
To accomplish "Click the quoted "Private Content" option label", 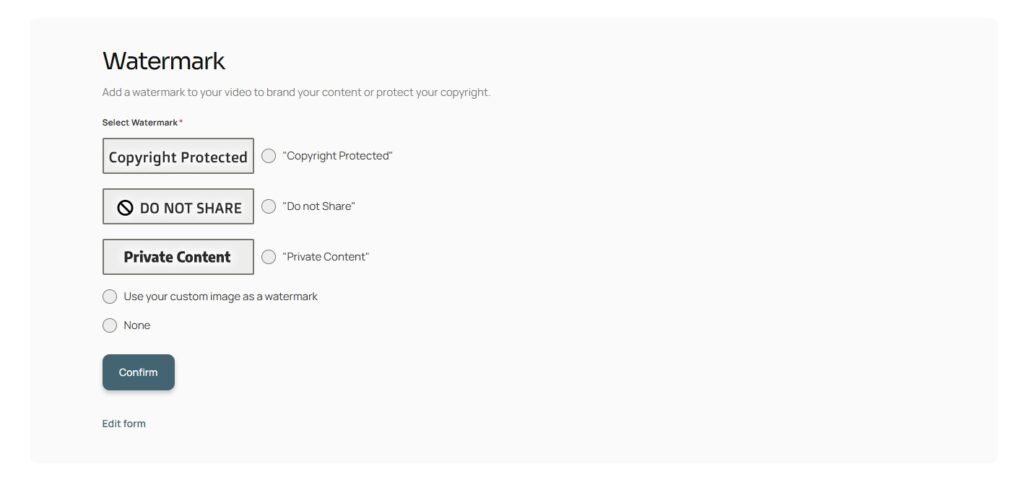I will [326, 257].
